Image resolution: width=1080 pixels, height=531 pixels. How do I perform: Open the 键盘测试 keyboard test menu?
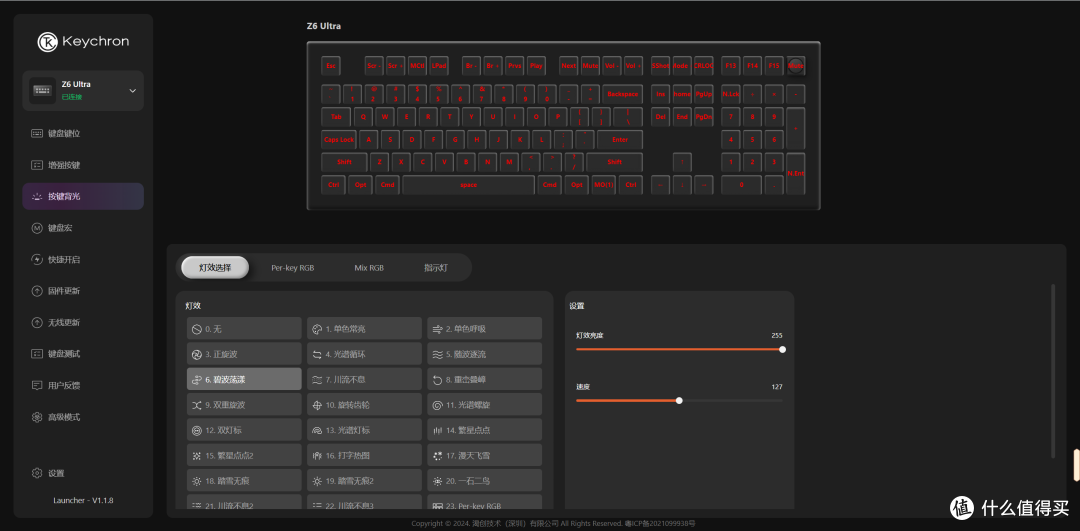pyautogui.click(x=83, y=354)
